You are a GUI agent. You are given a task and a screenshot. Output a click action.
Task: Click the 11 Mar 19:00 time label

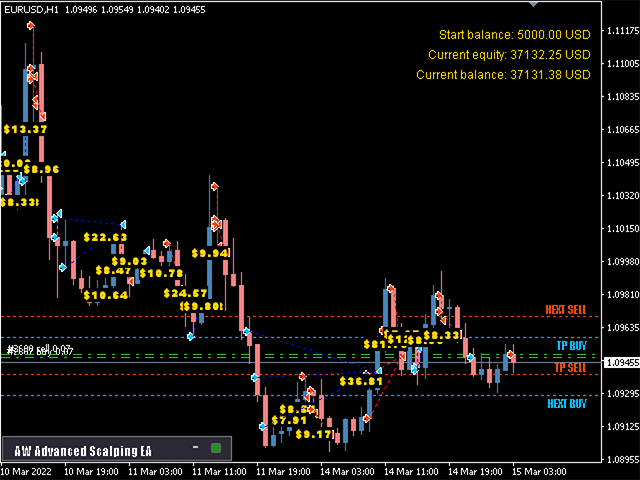click(283, 472)
